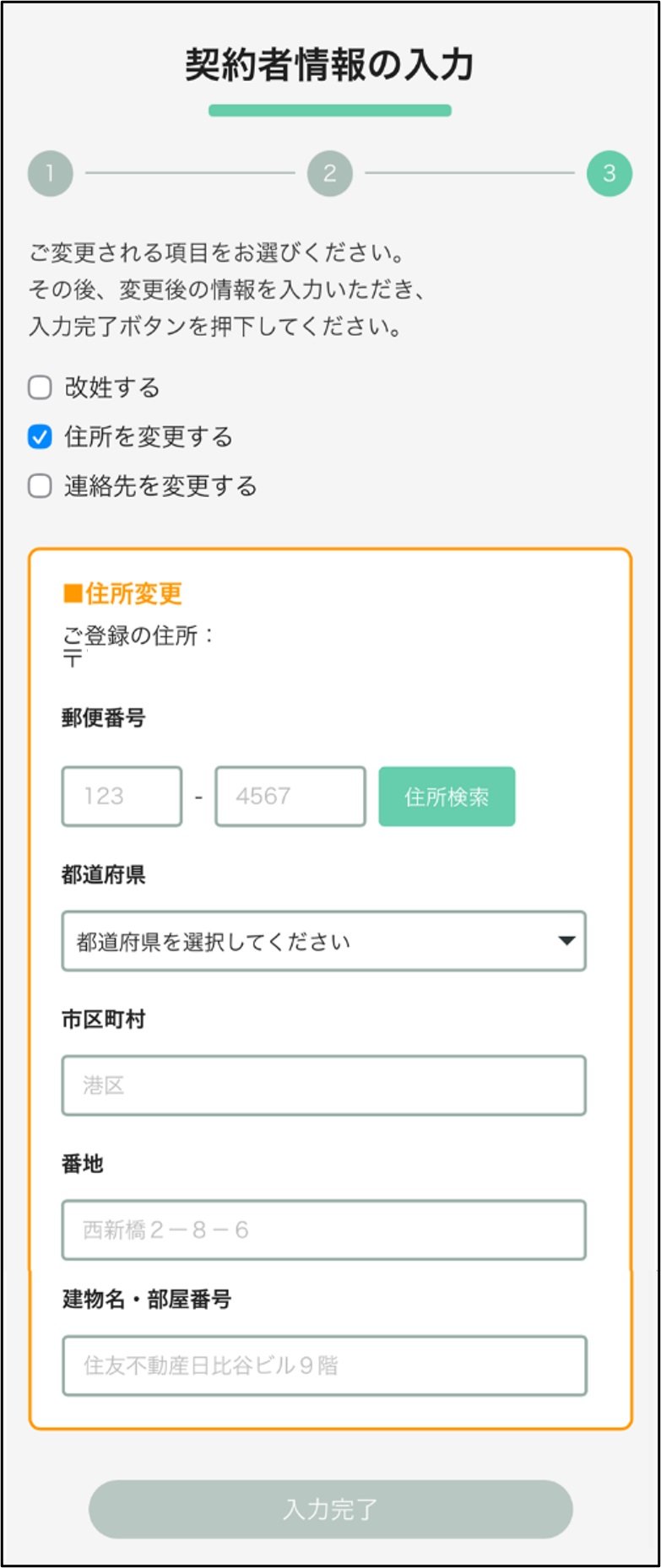
Task: Click the second postal code field
Action: (290, 796)
